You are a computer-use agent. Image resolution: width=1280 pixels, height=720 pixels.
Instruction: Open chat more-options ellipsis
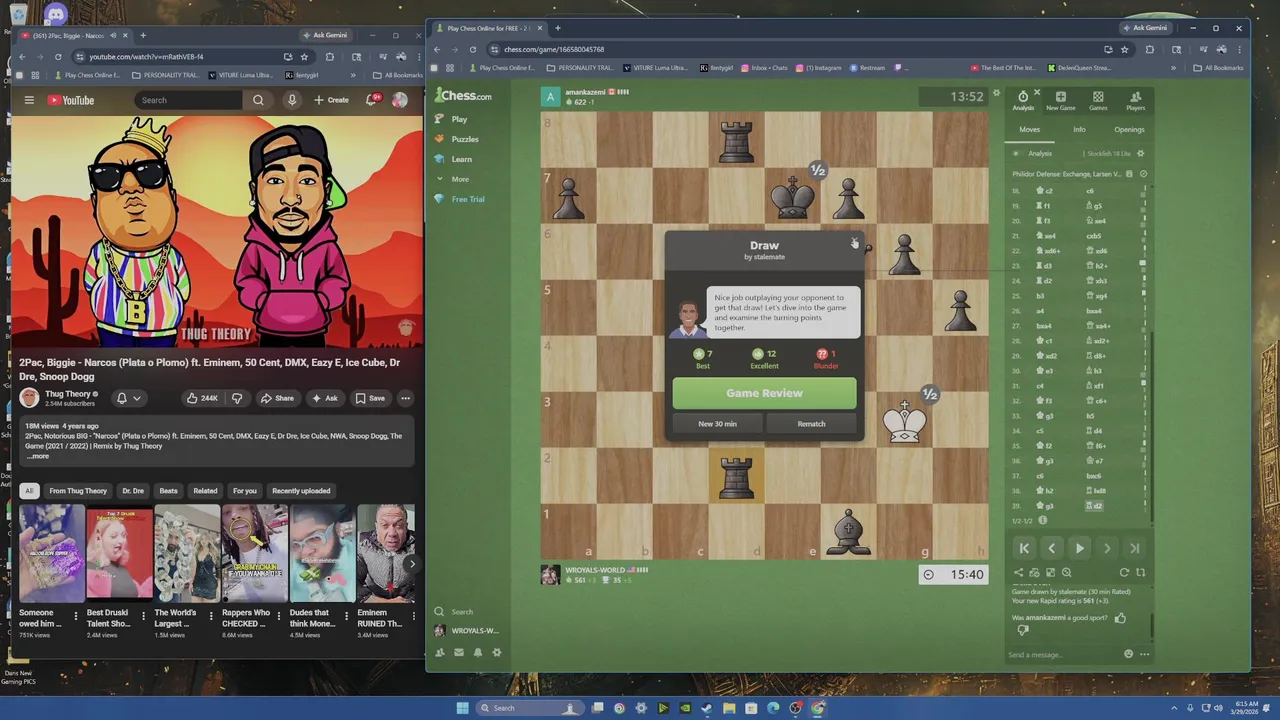1144,654
